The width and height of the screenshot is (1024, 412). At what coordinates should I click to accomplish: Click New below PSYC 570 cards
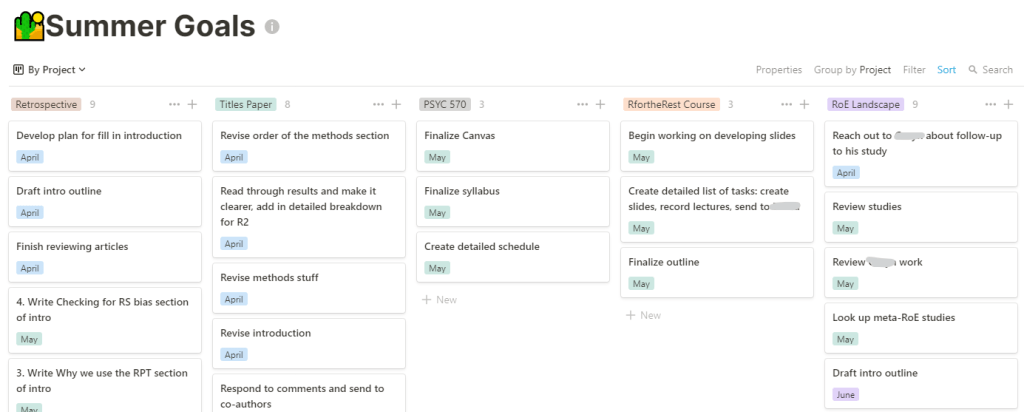click(x=440, y=300)
